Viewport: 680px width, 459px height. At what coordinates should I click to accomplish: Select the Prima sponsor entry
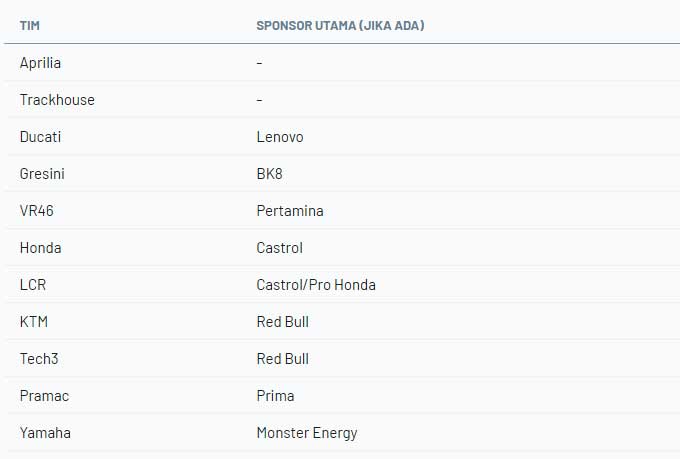coord(275,396)
